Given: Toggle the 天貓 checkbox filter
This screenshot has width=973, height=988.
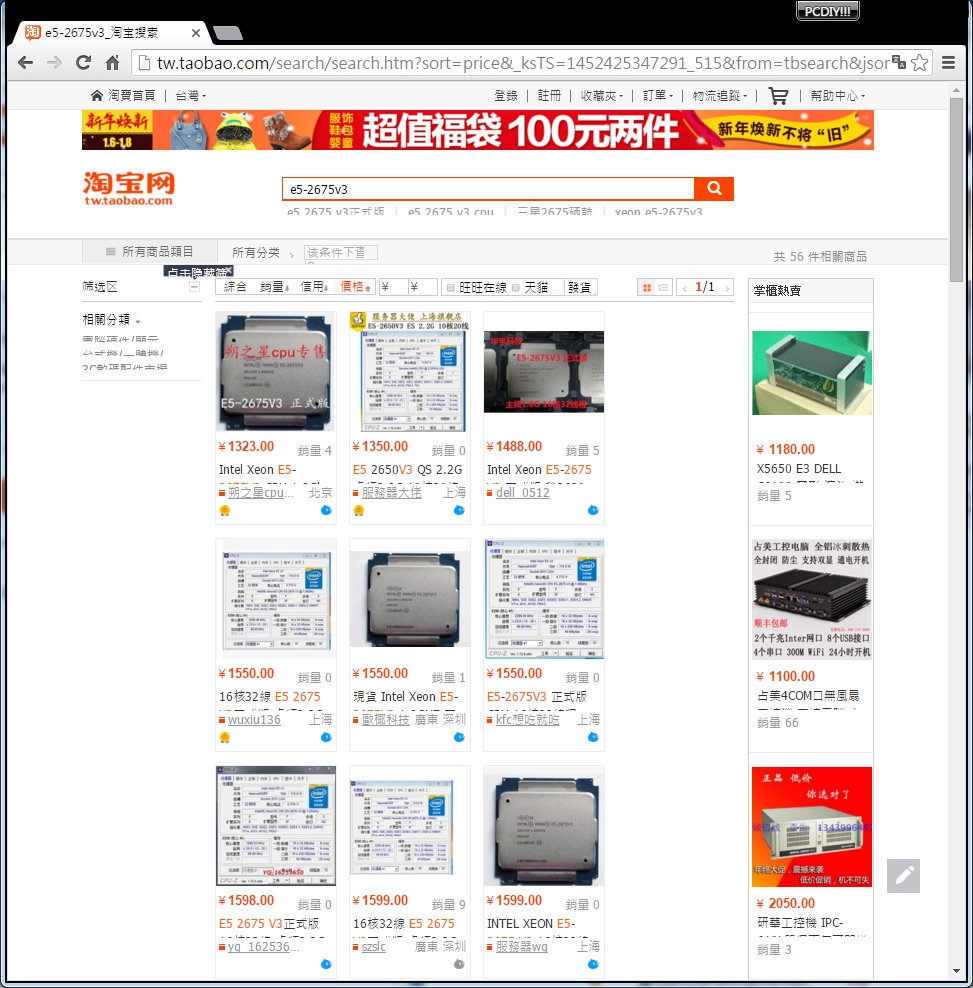Looking at the screenshot, I should (515, 288).
